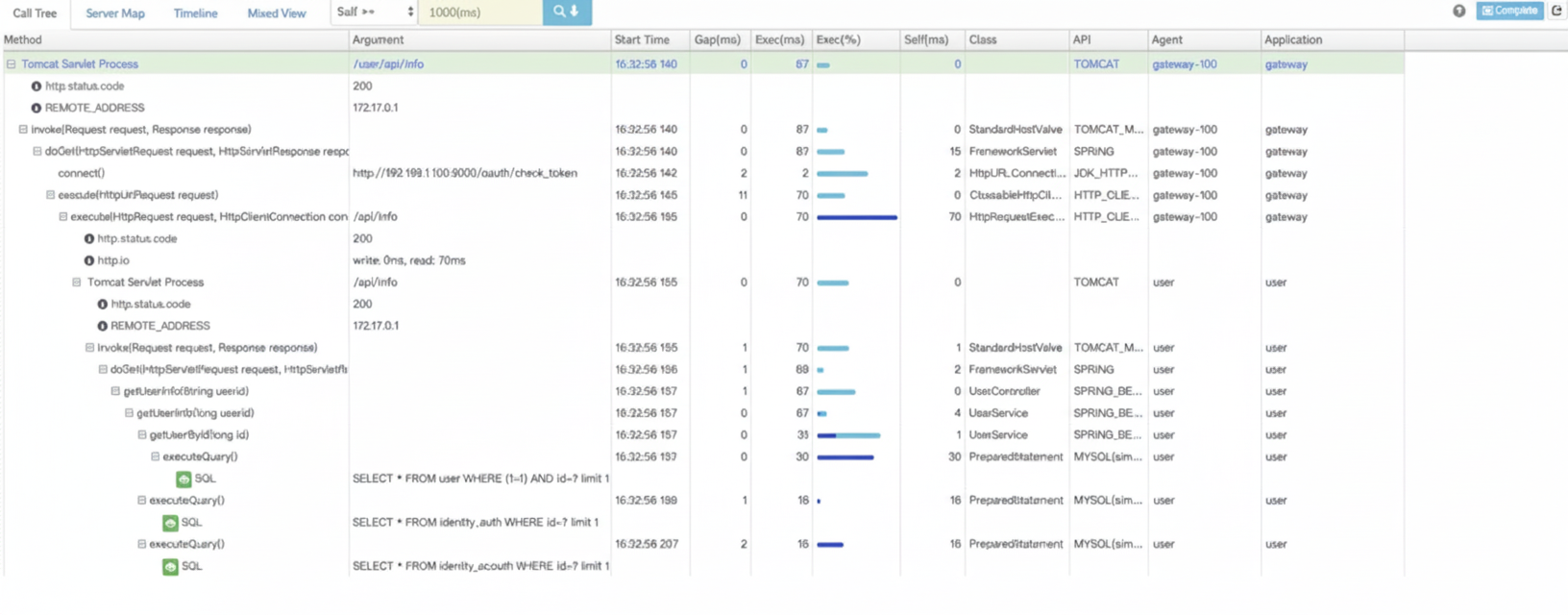
Task: Click SQL icon for SELECT FROM user query
Action: [x=184, y=479]
